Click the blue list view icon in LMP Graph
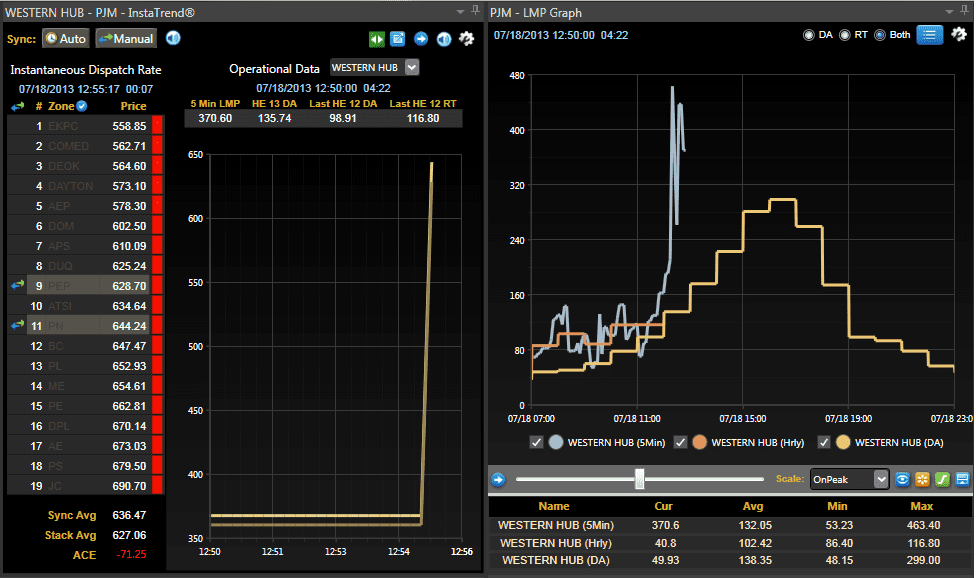 tap(929, 35)
